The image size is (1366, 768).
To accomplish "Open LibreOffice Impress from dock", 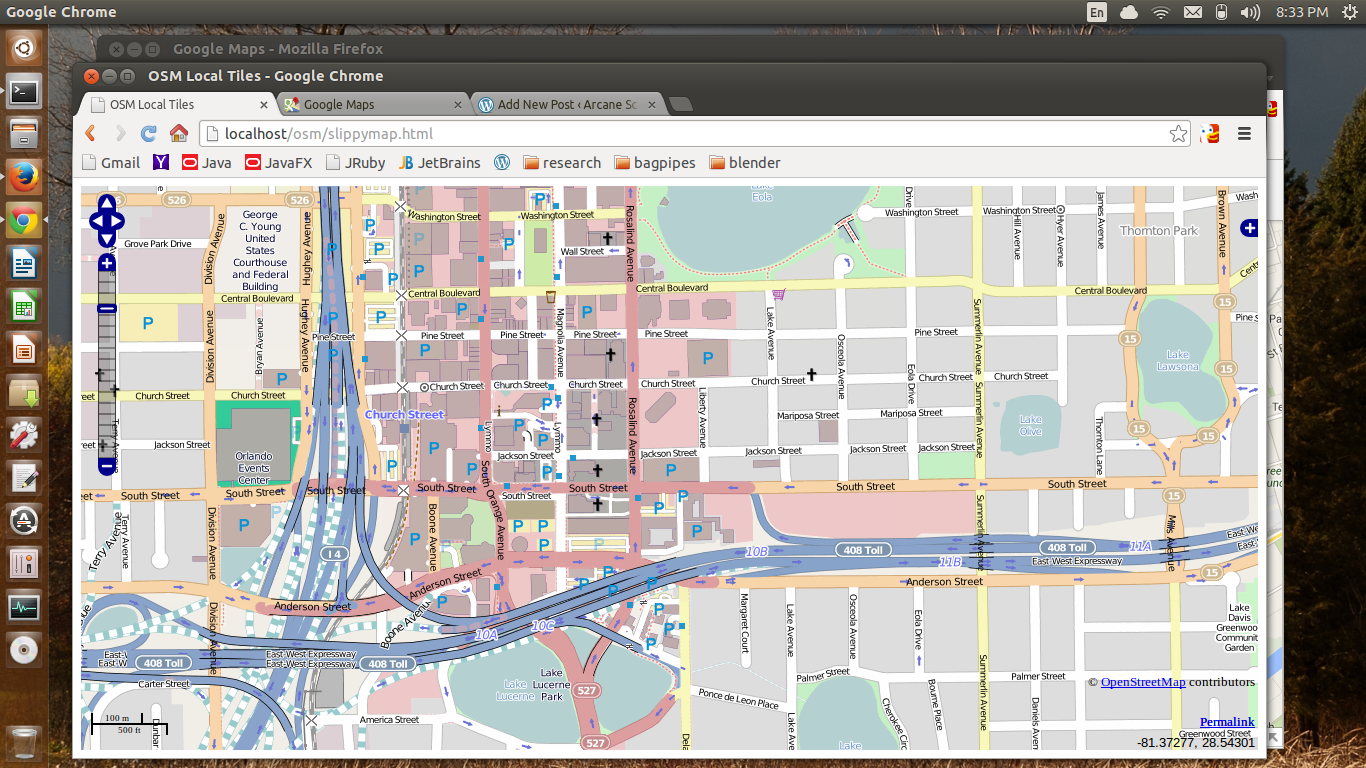I will 24,350.
